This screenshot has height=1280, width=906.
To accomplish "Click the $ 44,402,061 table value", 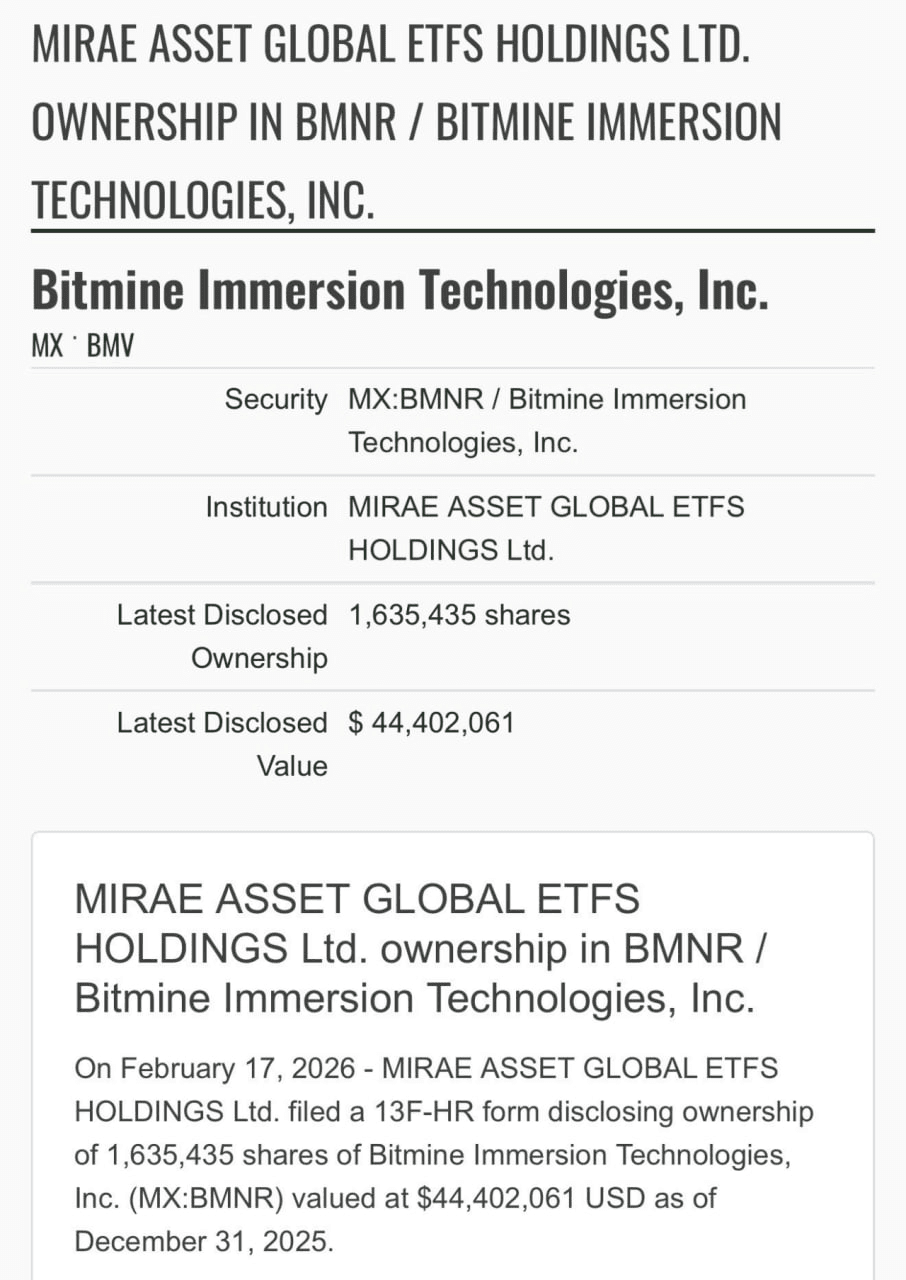I will click(x=431, y=723).
